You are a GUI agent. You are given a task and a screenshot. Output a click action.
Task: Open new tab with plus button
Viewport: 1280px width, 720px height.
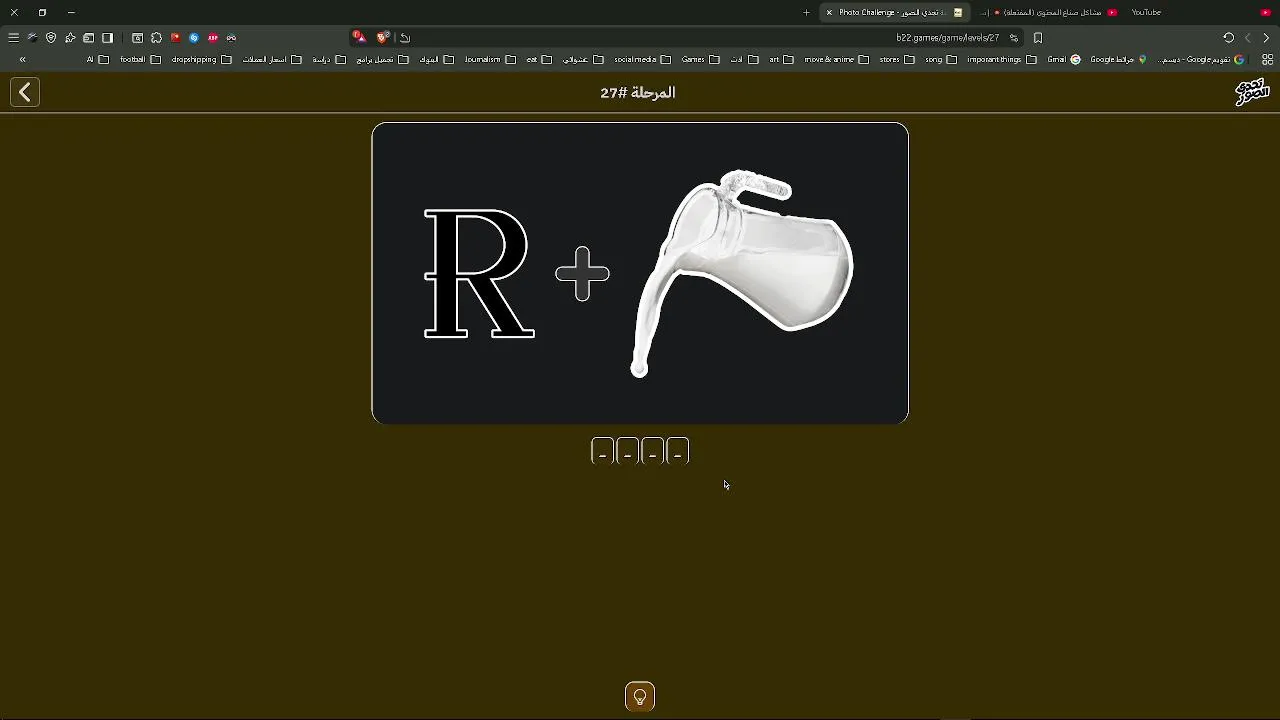coord(806,12)
